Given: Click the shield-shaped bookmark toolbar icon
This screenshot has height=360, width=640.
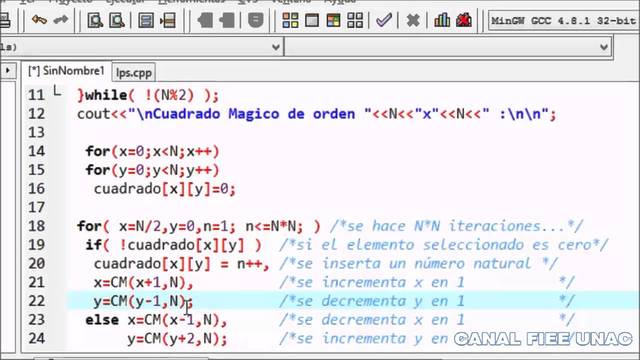Looking at the screenshot, I should click(256, 20).
